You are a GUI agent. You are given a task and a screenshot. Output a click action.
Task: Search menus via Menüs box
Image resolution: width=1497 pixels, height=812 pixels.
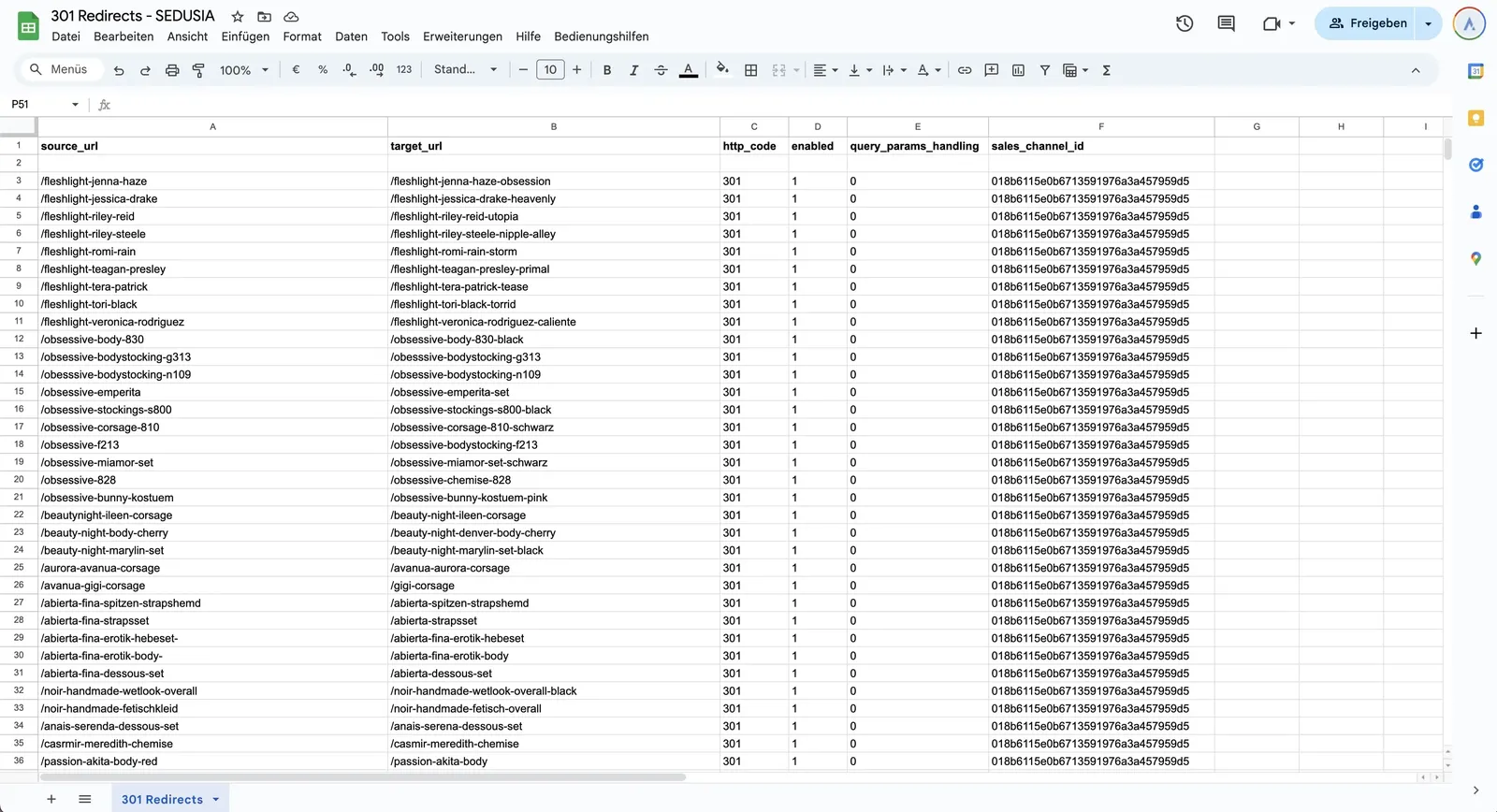[60, 69]
